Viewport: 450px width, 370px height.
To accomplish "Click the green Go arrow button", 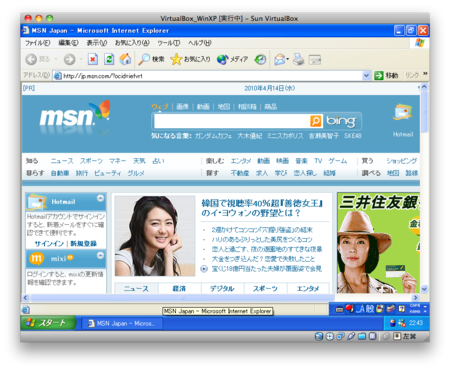I will [379, 76].
